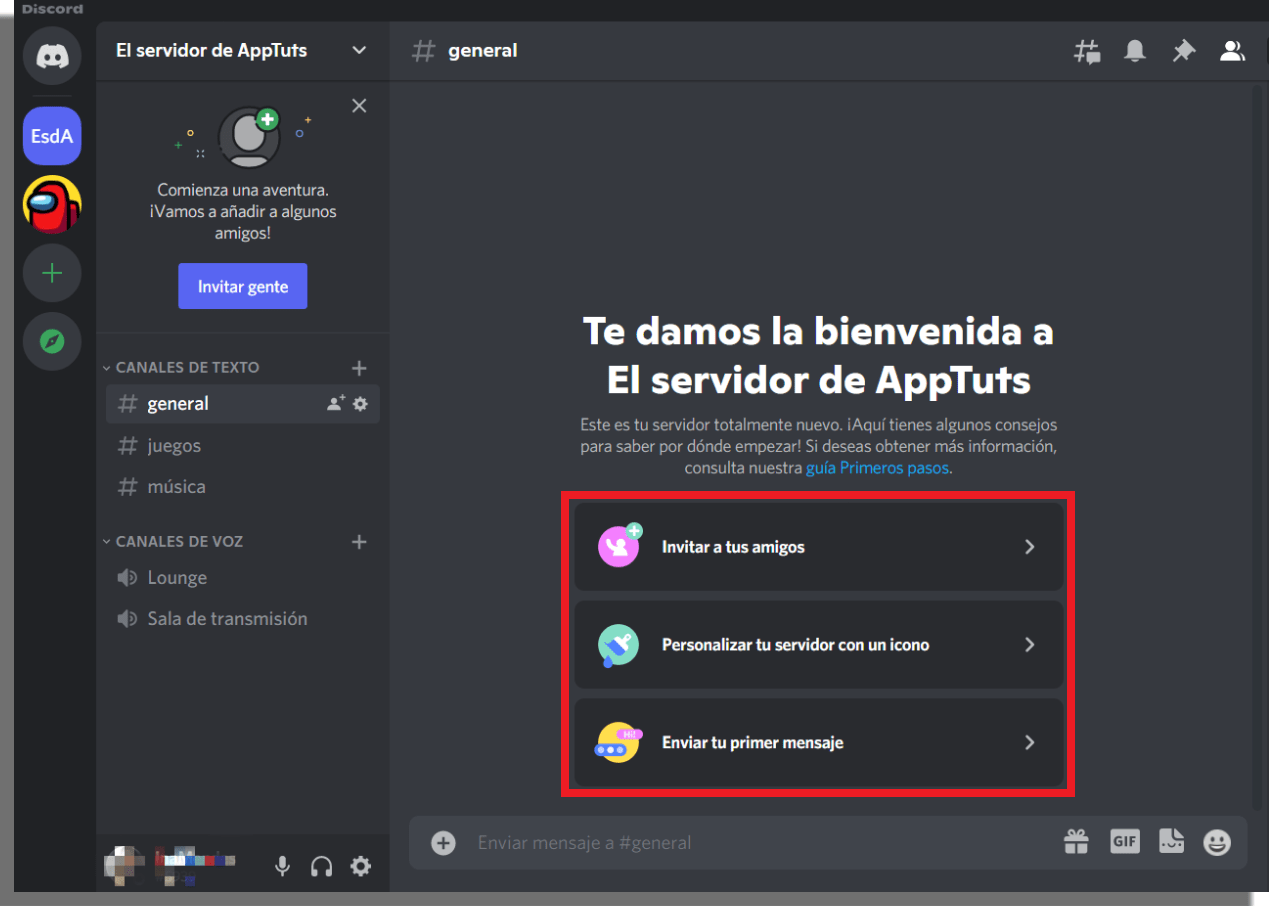Click the pixelated user avatar
This screenshot has width=1269, height=907.
[x=125, y=866]
